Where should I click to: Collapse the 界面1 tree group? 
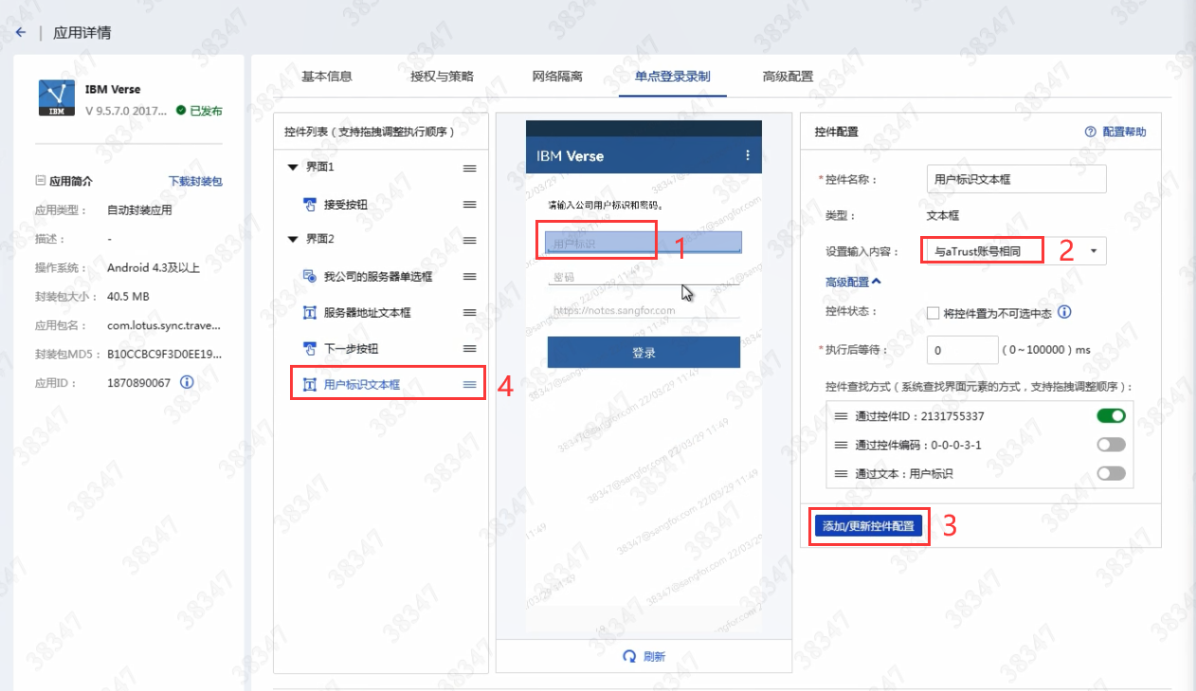tap(293, 167)
